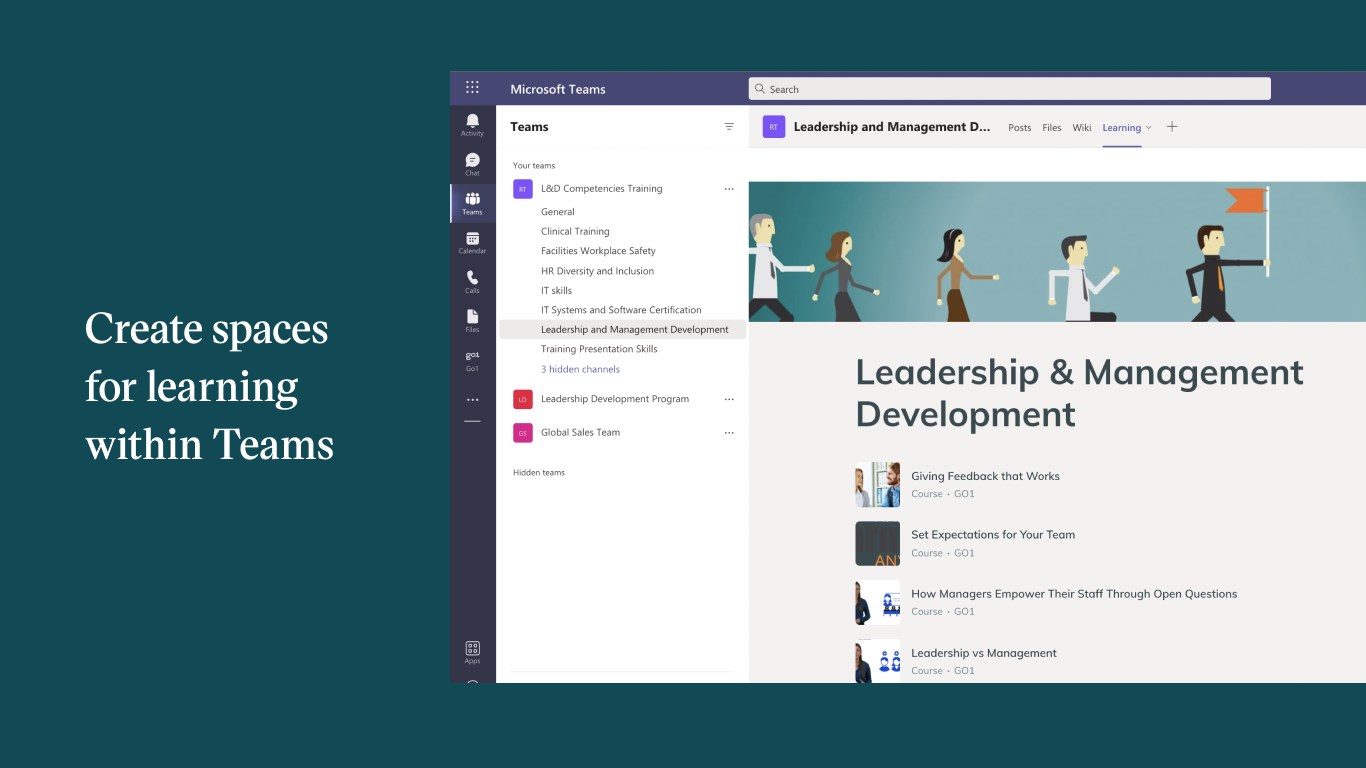The height and width of the screenshot is (768, 1366).
Task: Expand the 3 hidden channels link
Action: [580, 369]
